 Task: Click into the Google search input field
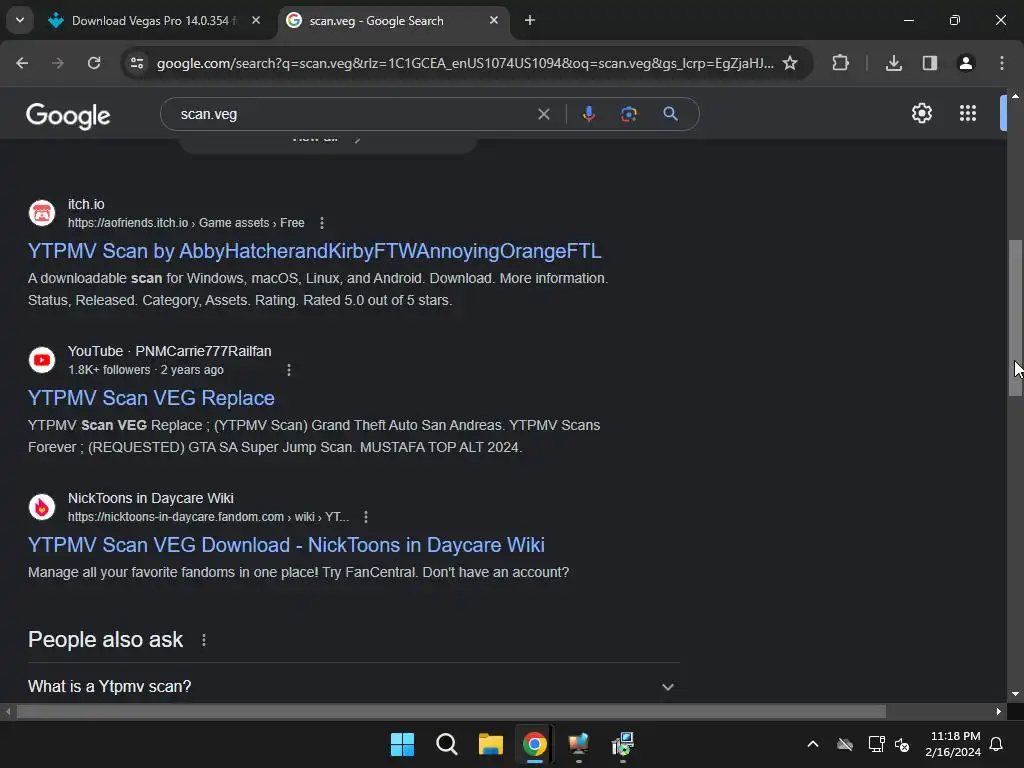click(x=353, y=114)
